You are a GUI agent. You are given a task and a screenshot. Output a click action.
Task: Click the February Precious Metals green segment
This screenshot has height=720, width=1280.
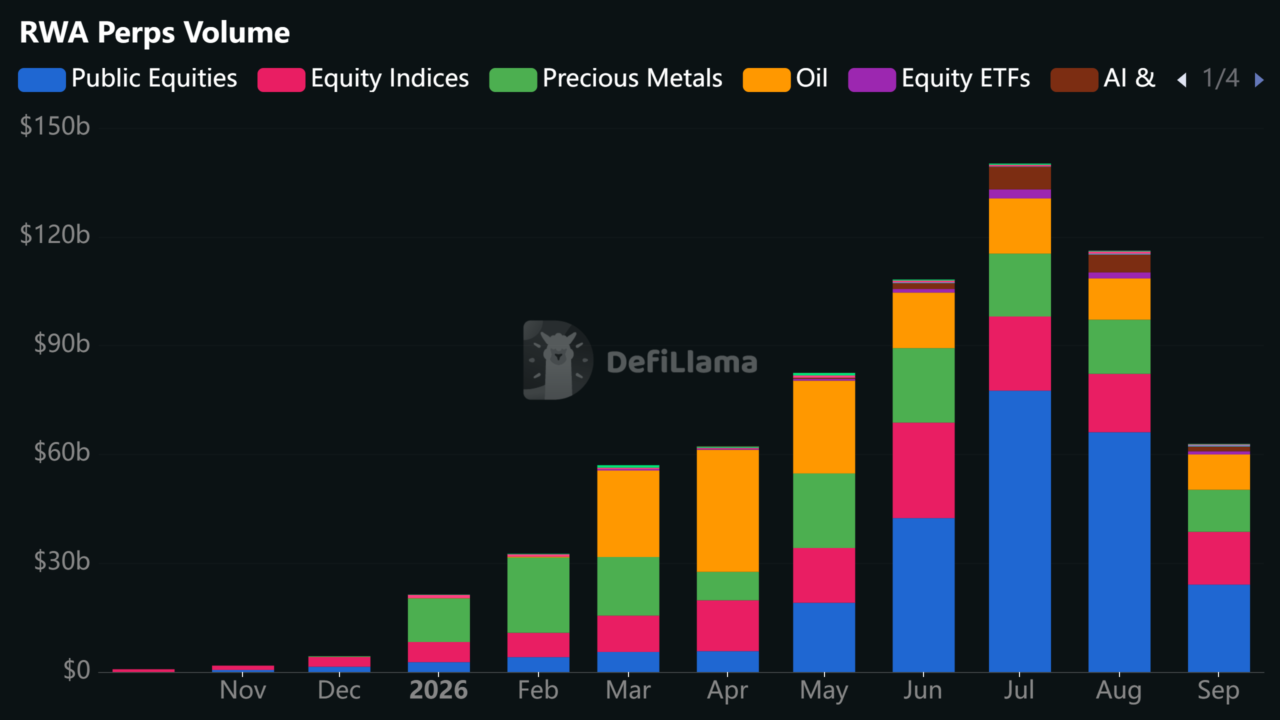pos(538,594)
